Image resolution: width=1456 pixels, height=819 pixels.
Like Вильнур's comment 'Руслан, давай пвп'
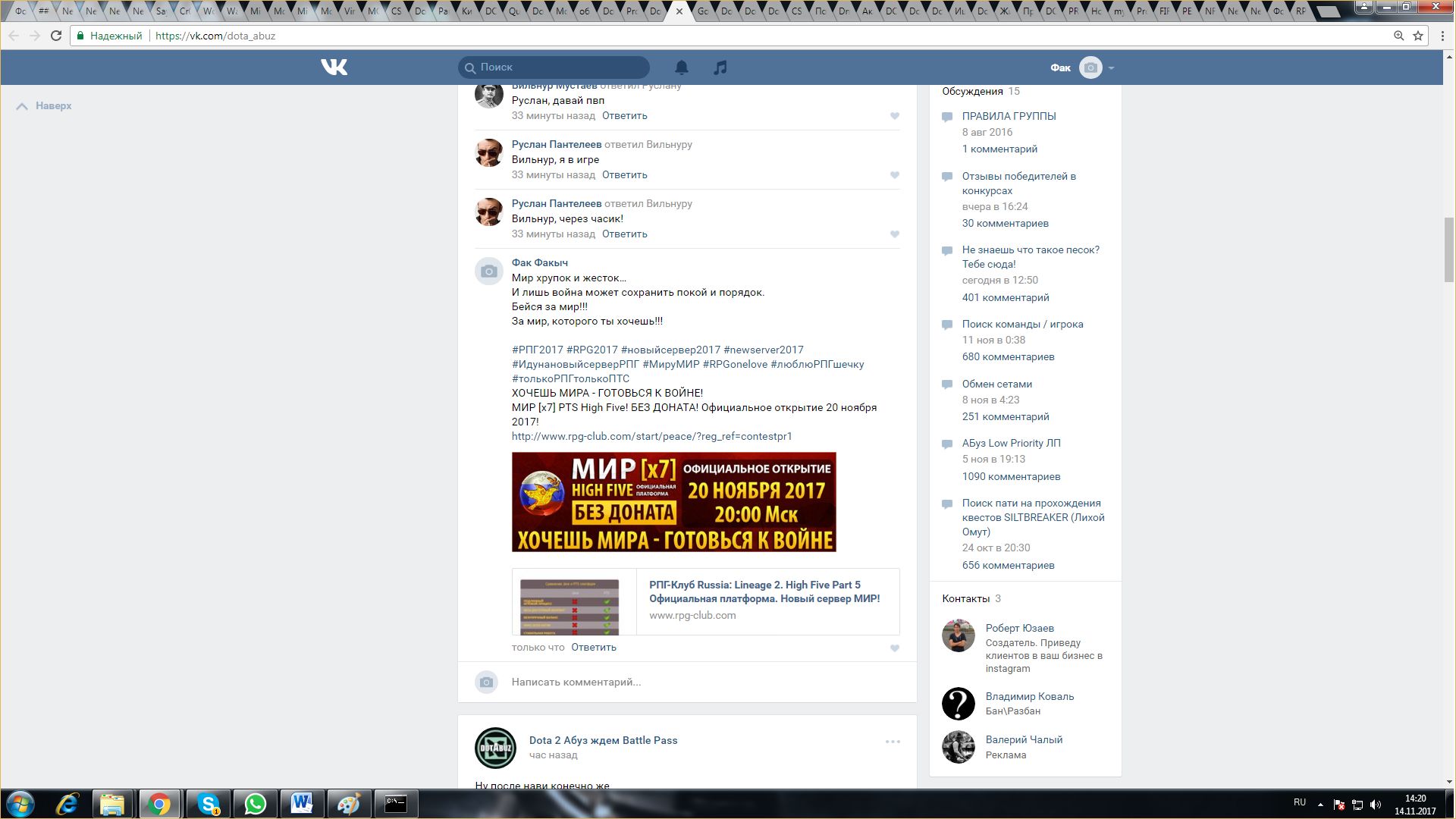(x=895, y=116)
